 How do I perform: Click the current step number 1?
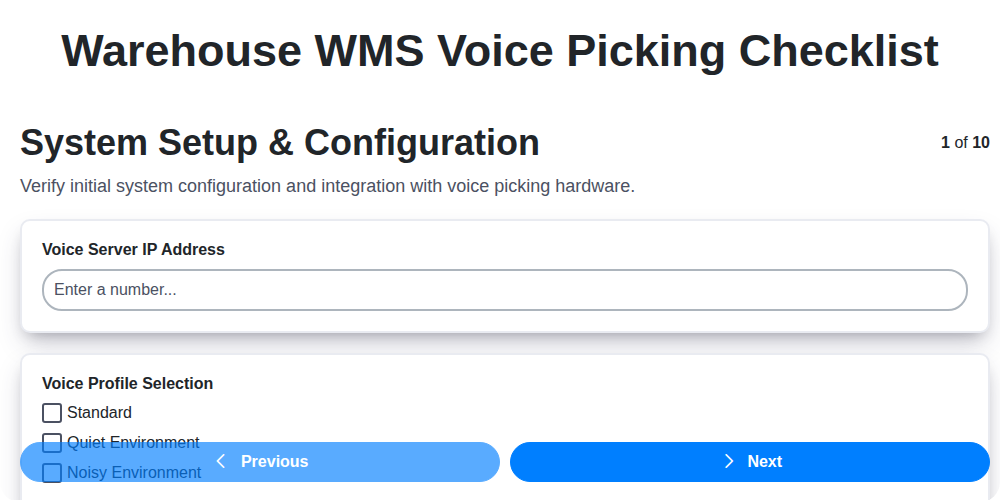tap(945, 143)
